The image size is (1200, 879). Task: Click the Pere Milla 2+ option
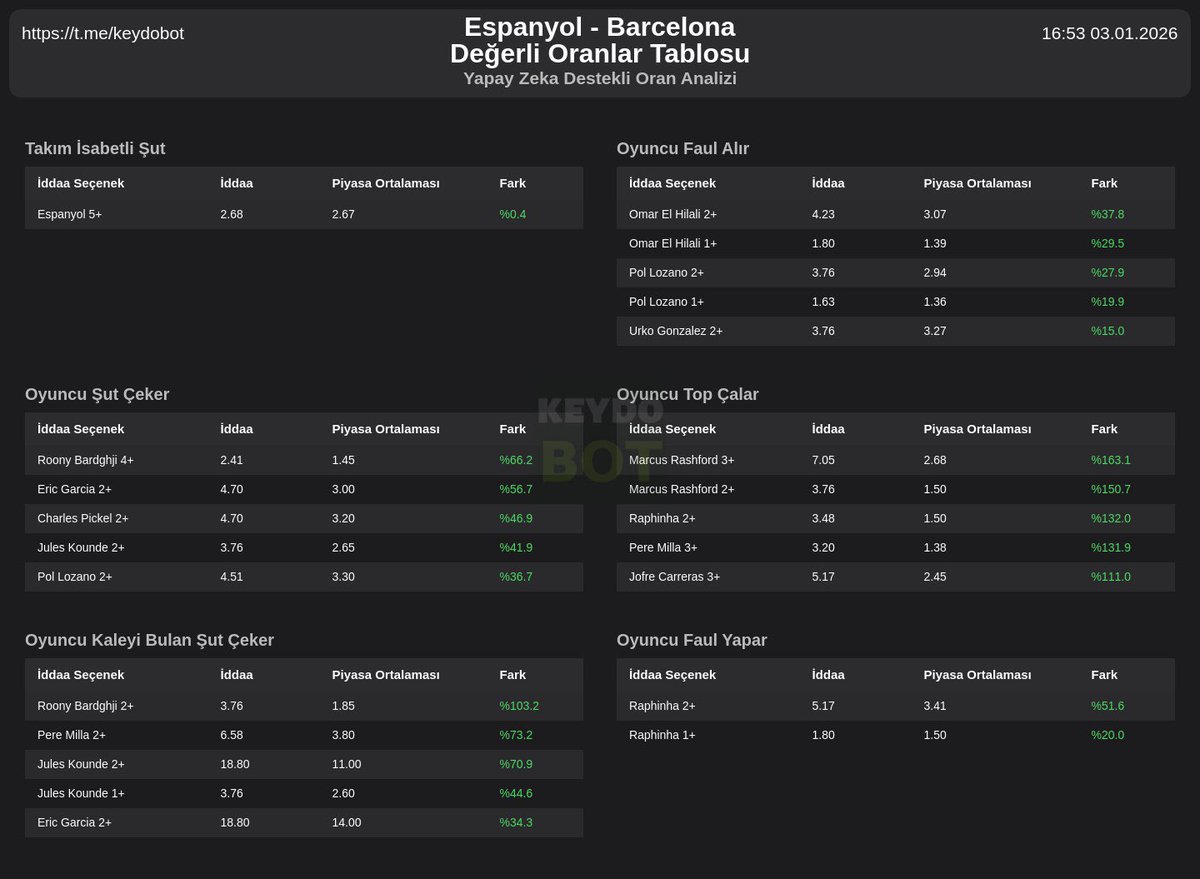71,735
